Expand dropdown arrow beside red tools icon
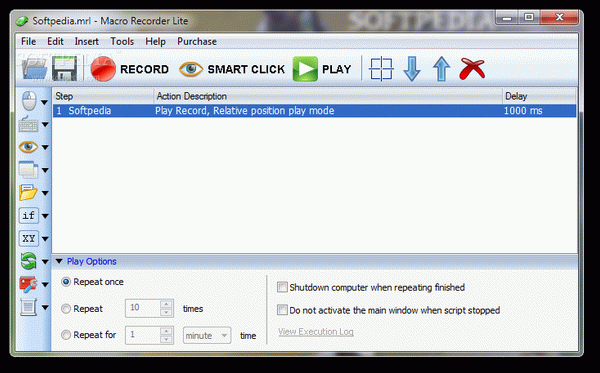The image size is (600, 373). pyautogui.click(x=45, y=284)
